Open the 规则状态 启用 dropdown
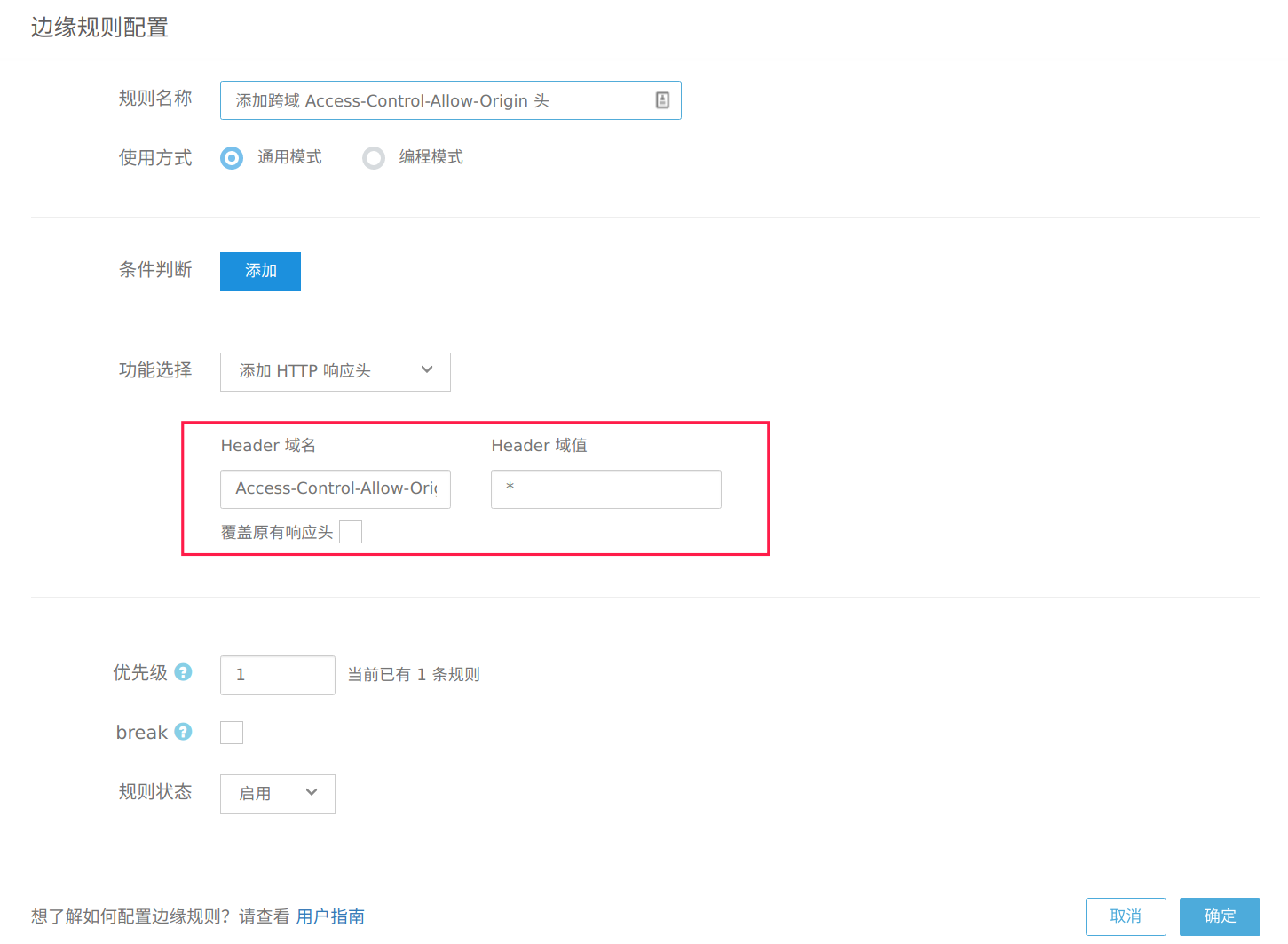Image resolution: width=1288 pixels, height=944 pixels. (x=278, y=794)
